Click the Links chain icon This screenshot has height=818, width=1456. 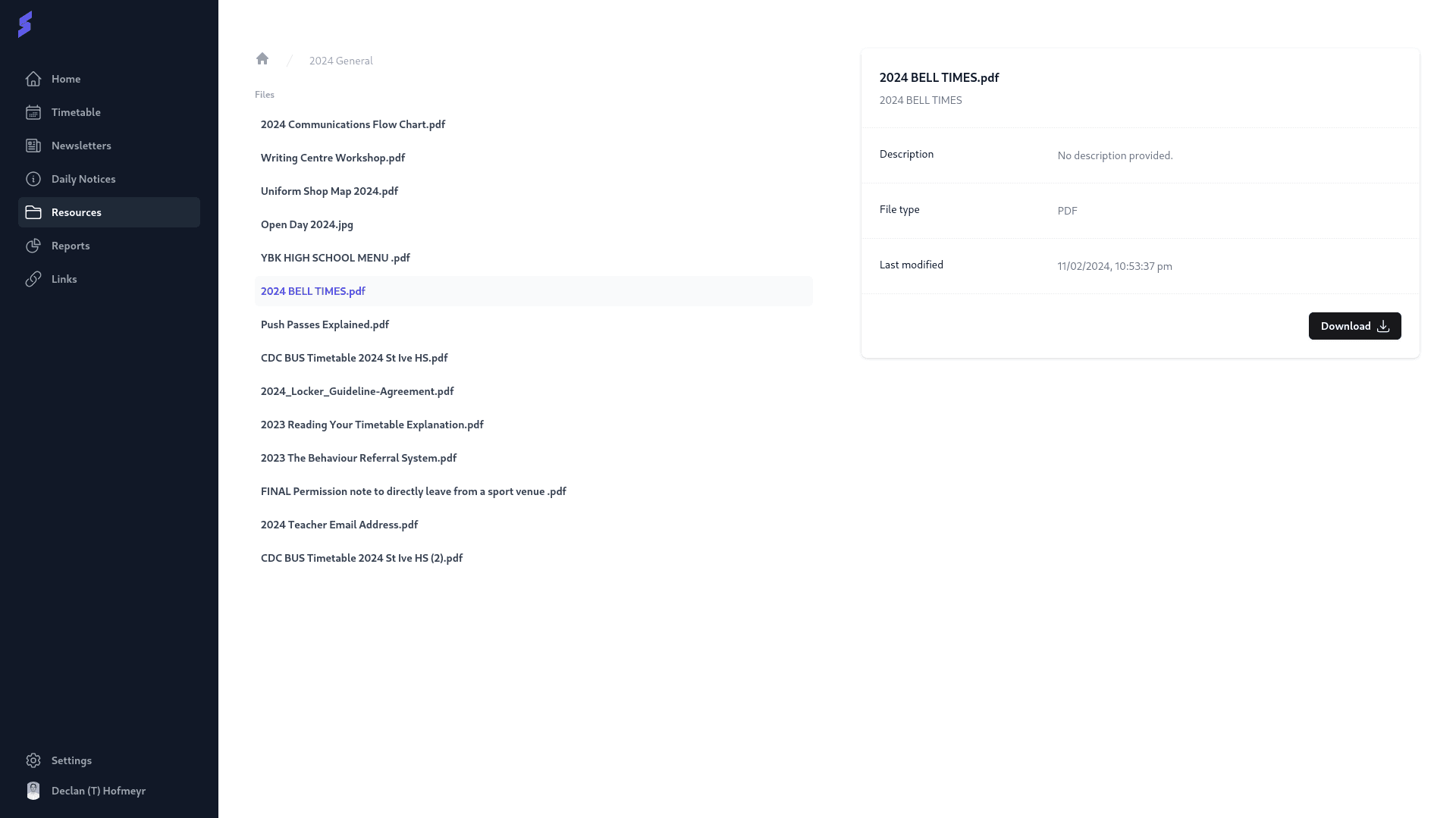click(x=33, y=279)
